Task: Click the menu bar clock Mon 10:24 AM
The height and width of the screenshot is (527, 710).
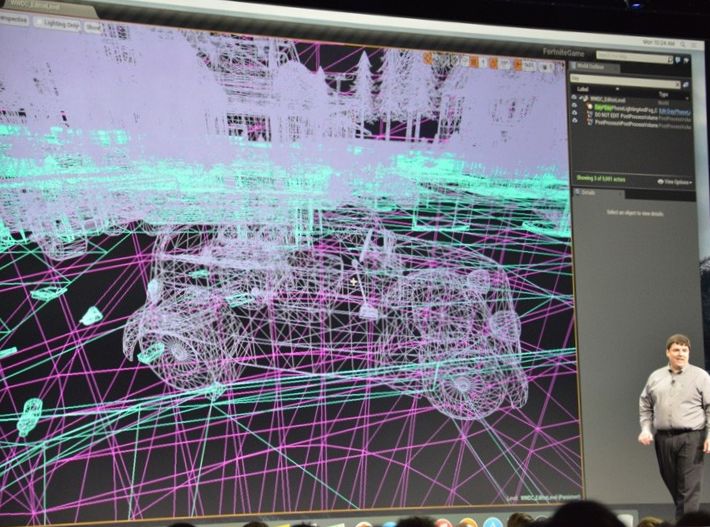Action: click(659, 43)
